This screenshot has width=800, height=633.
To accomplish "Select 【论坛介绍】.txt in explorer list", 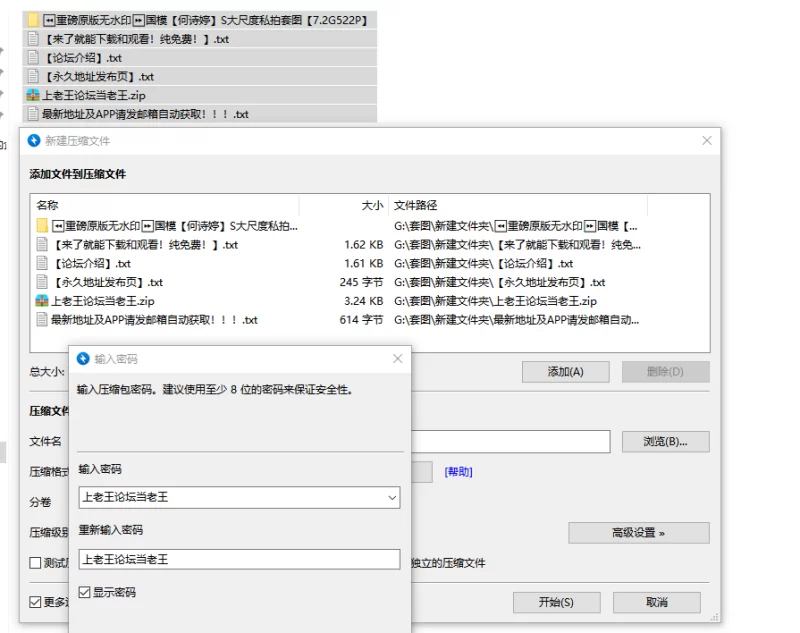I will (x=199, y=58).
